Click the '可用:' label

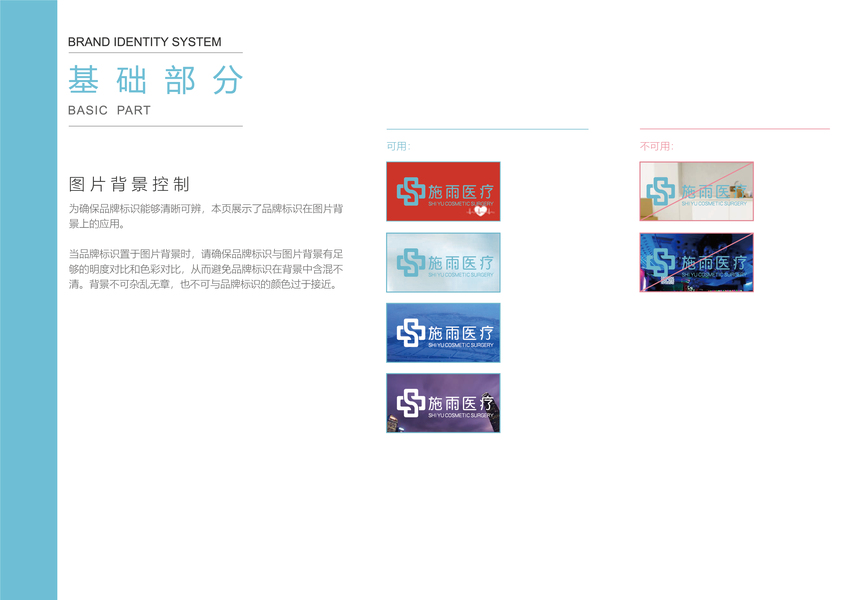tap(399, 146)
